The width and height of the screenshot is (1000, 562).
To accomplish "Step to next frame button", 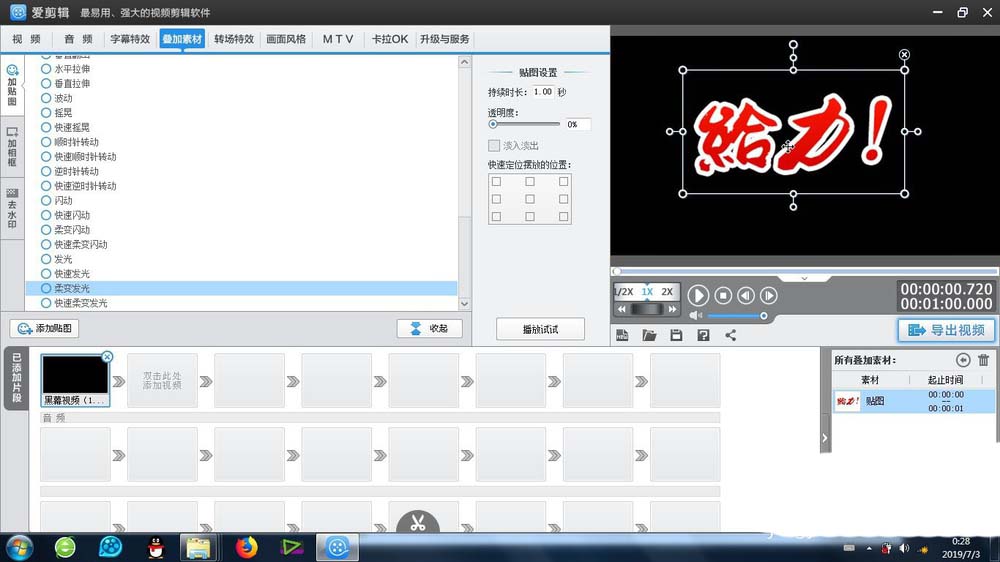I will 768,295.
